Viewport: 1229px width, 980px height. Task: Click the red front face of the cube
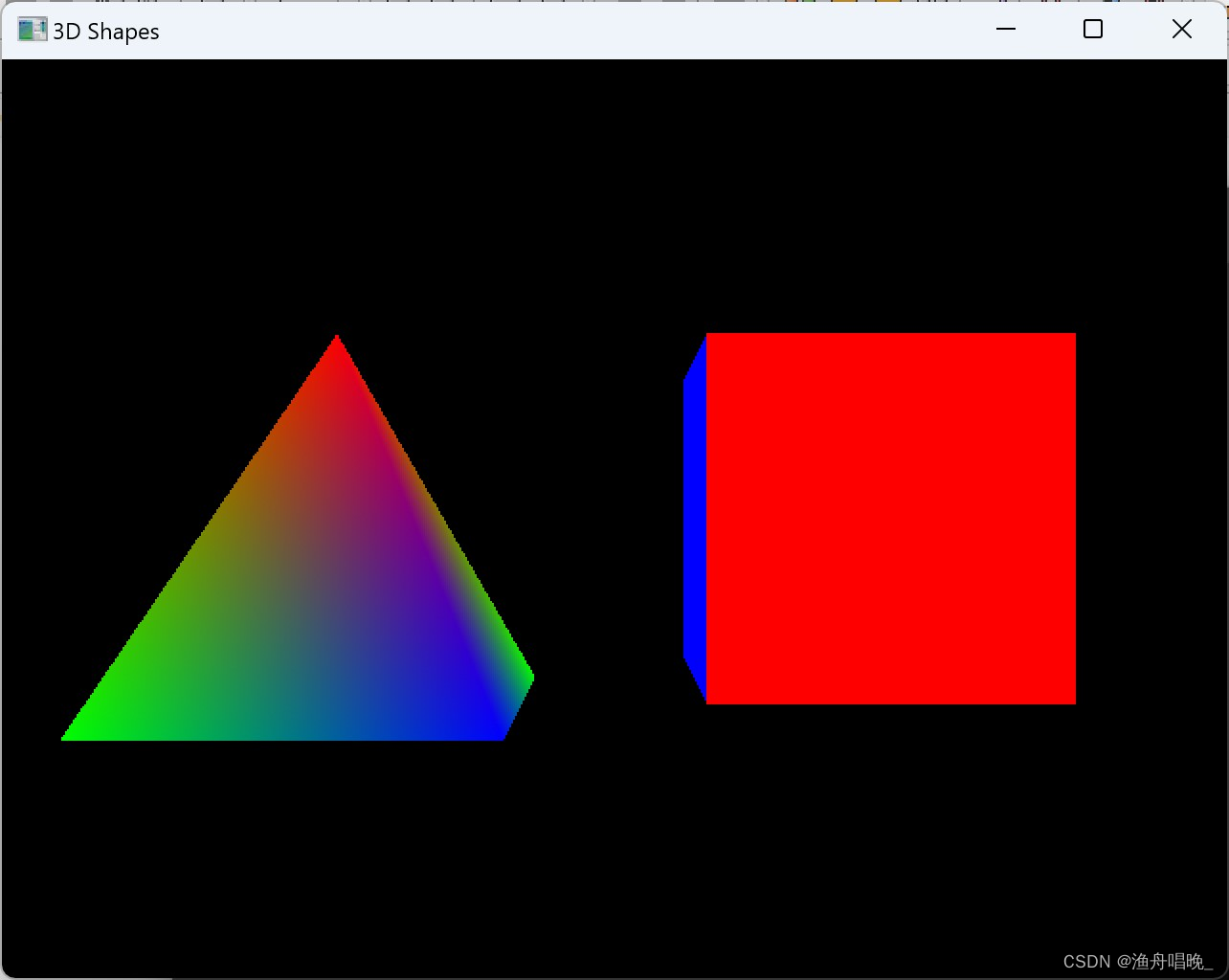tap(891, 519)
